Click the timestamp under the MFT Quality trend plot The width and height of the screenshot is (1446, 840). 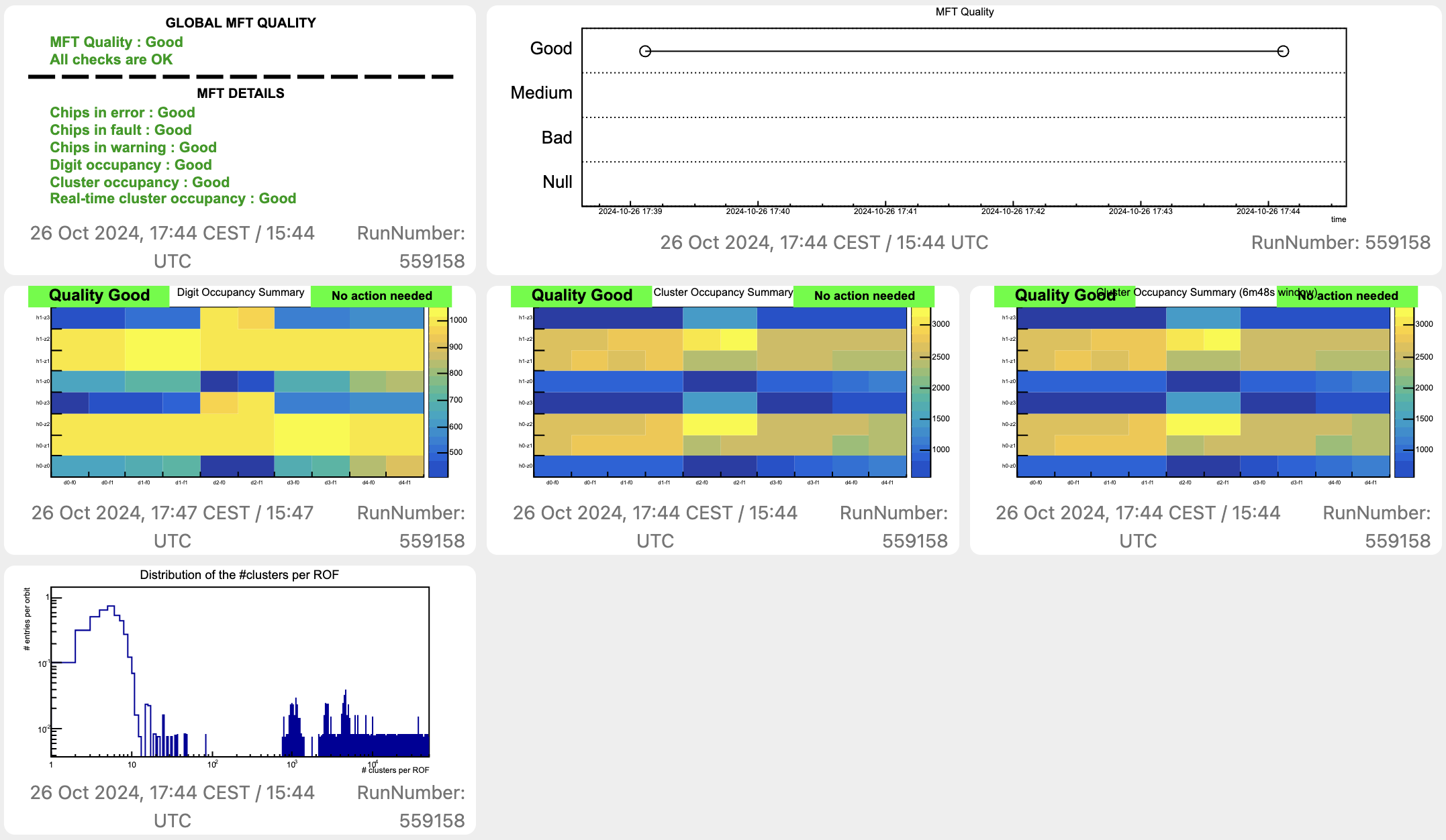click(824, 243)
